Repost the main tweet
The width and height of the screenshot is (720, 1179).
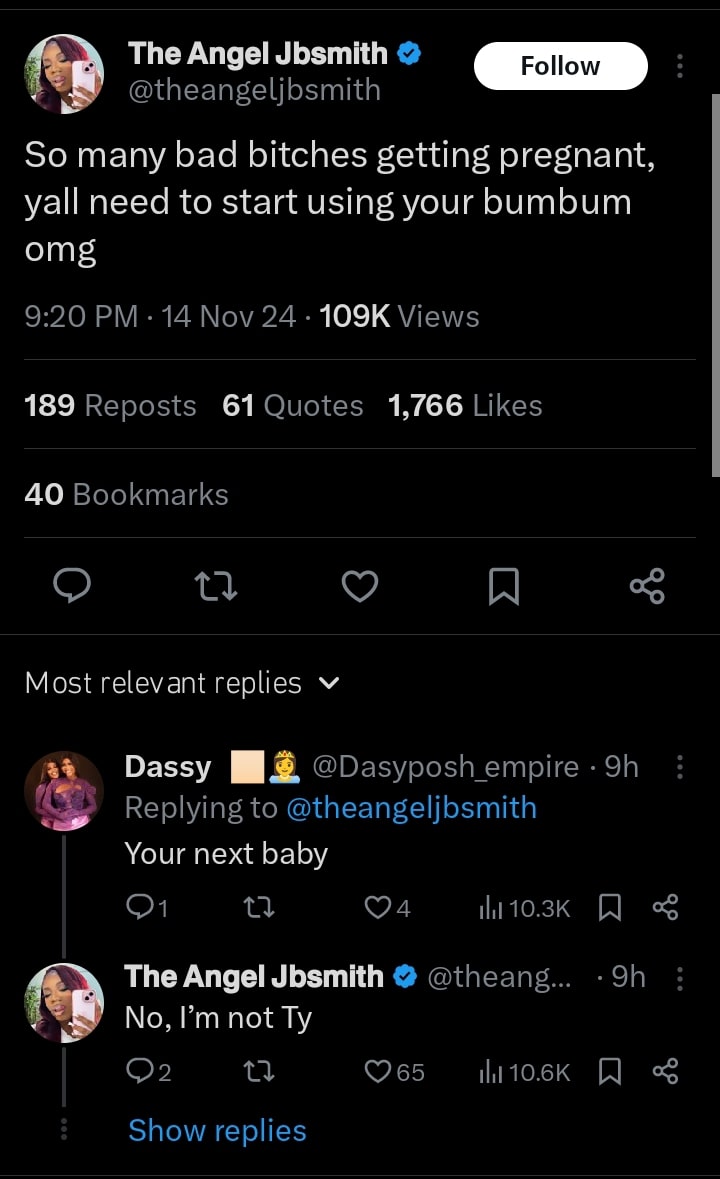tap(216, 586)
